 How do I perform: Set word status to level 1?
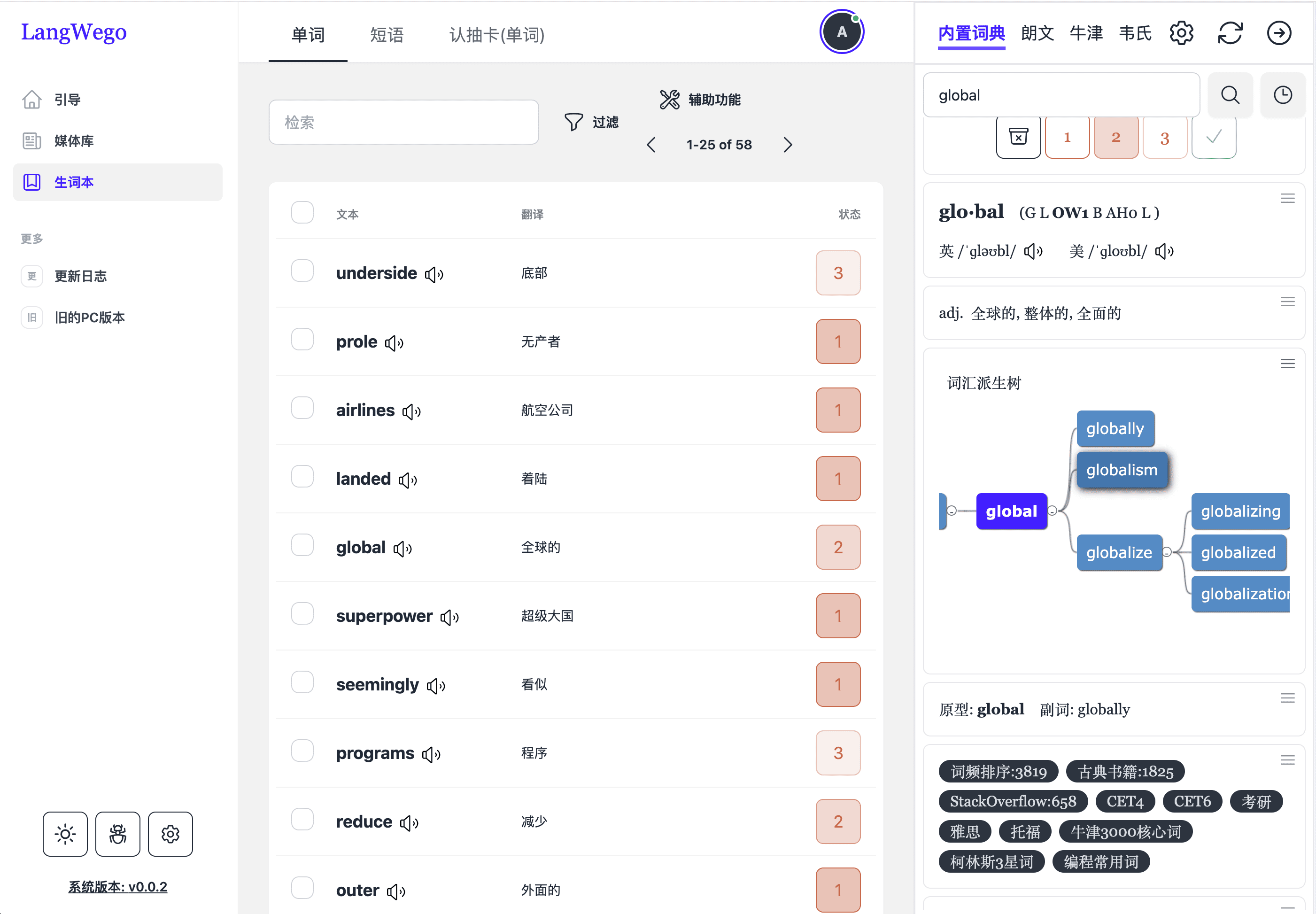(x=1067, y=137)
